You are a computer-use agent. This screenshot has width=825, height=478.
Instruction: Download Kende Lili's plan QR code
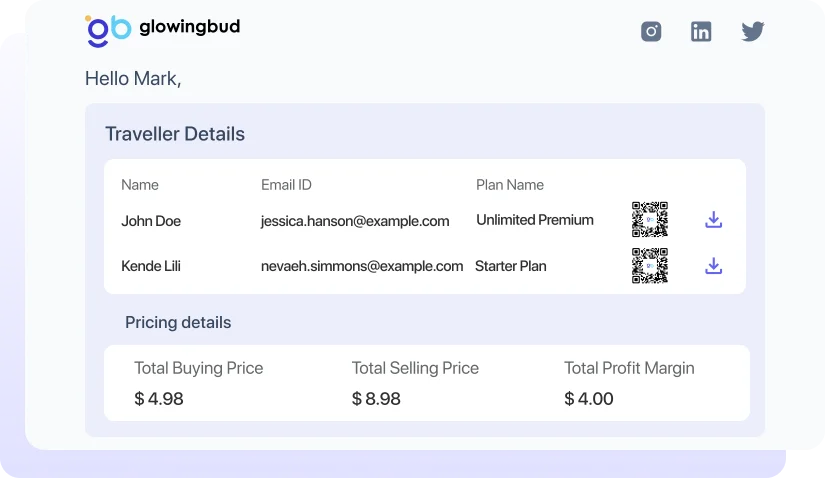713,266
